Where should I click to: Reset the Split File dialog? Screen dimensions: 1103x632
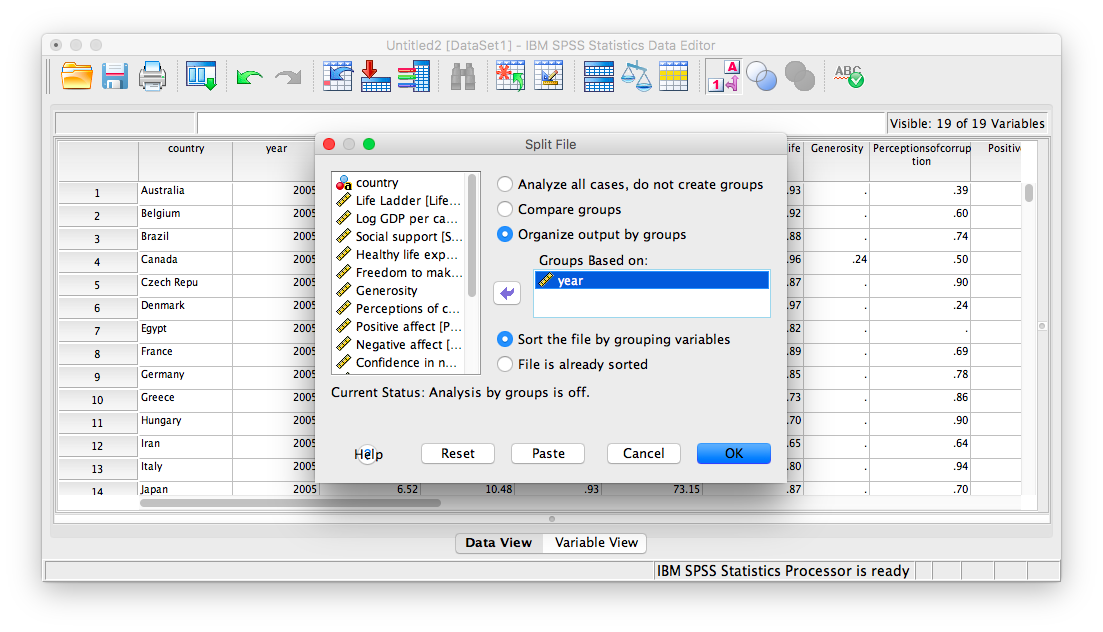(x=458, y=453)
